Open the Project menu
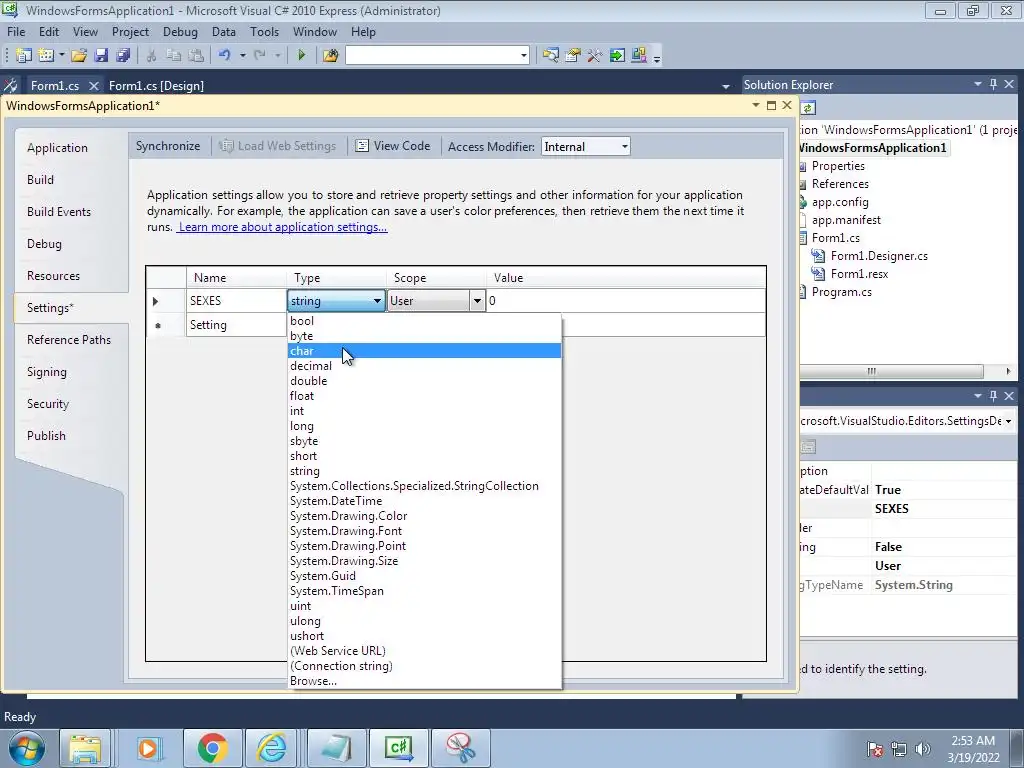This screenshot has width=1024, height=768. click(x=130, y=32)
